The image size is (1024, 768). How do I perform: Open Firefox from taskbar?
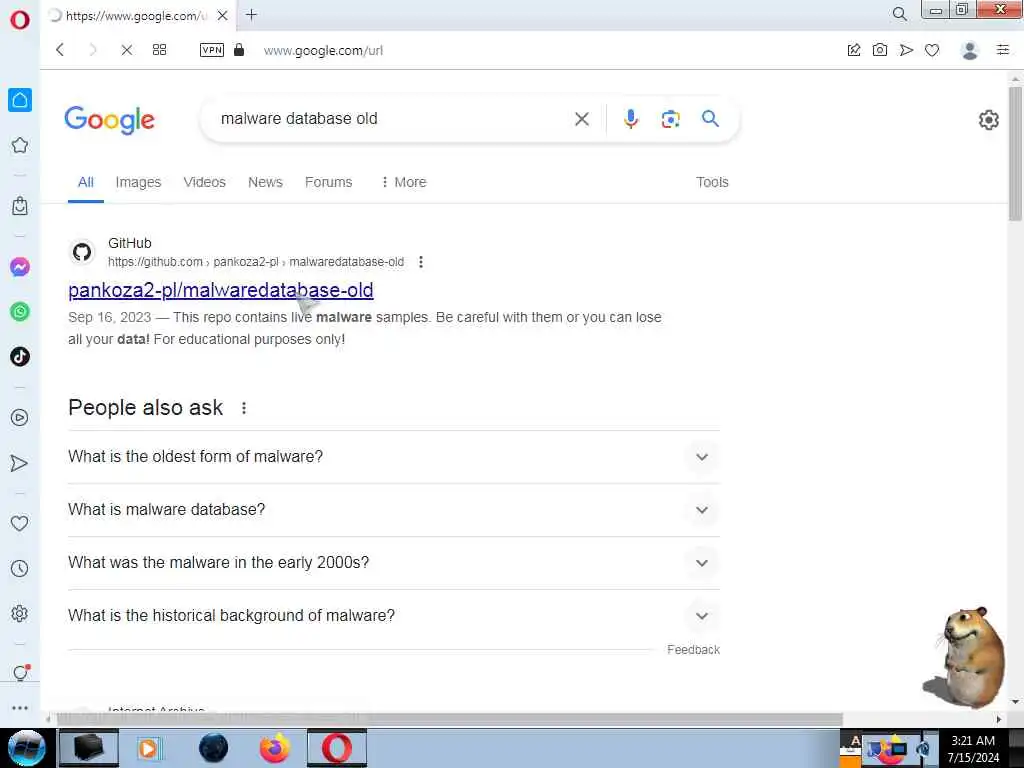point(275,748)
